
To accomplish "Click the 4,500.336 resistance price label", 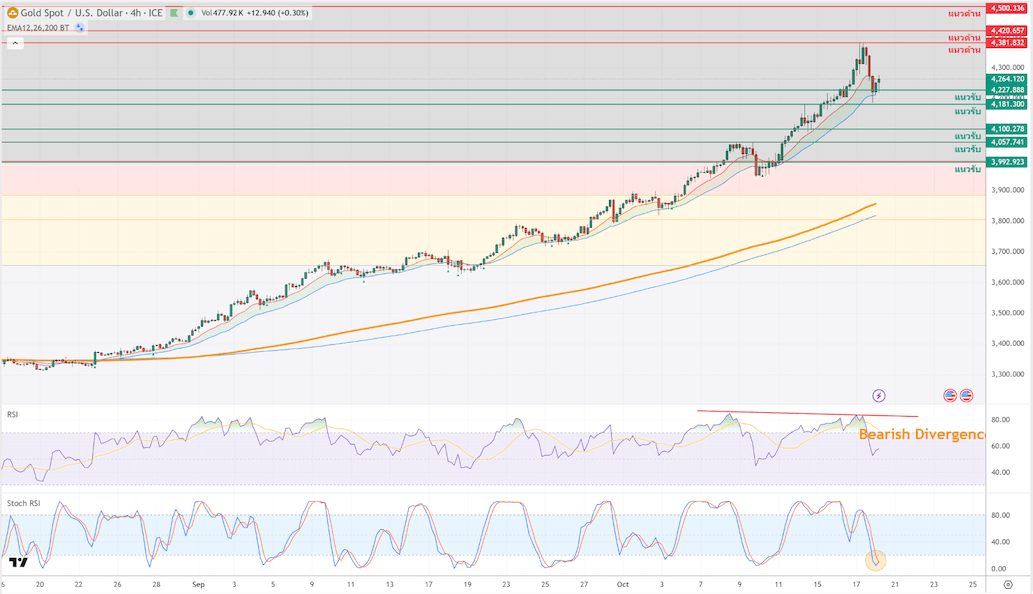I will pos(1008,8).
